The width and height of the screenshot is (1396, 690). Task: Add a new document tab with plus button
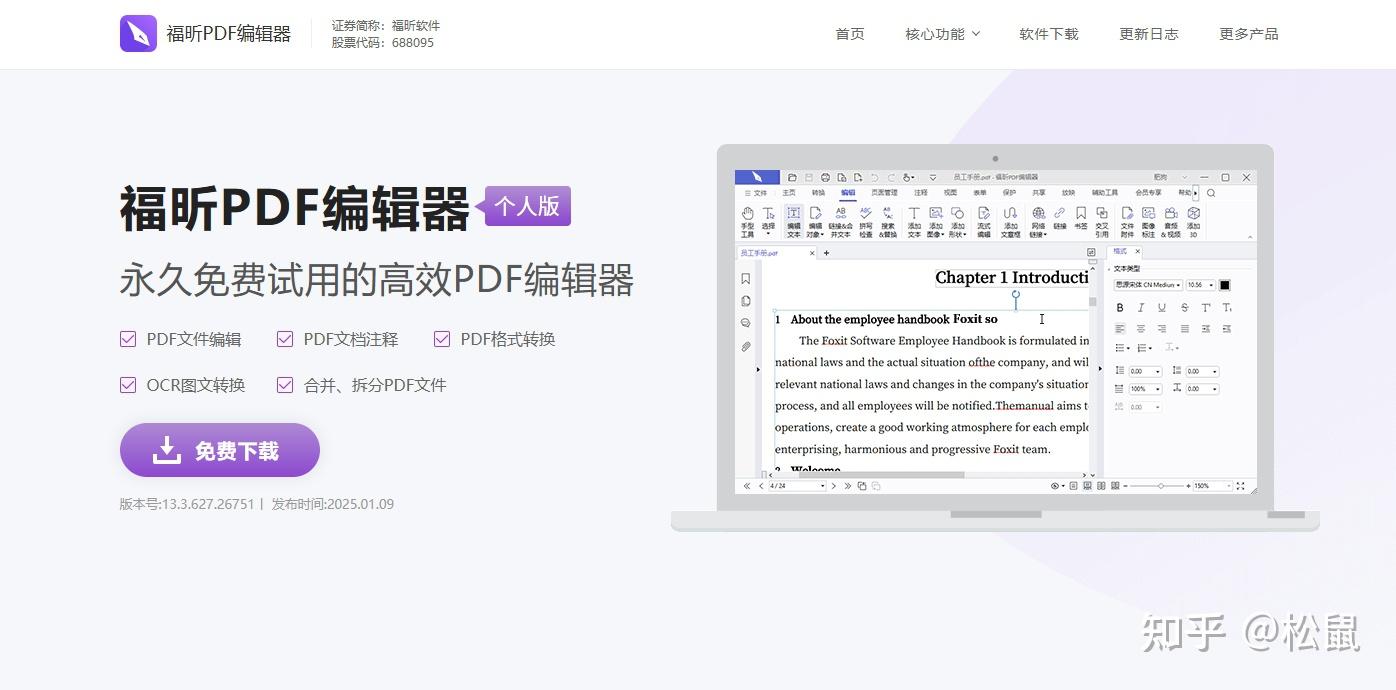[x=826, y=253]
